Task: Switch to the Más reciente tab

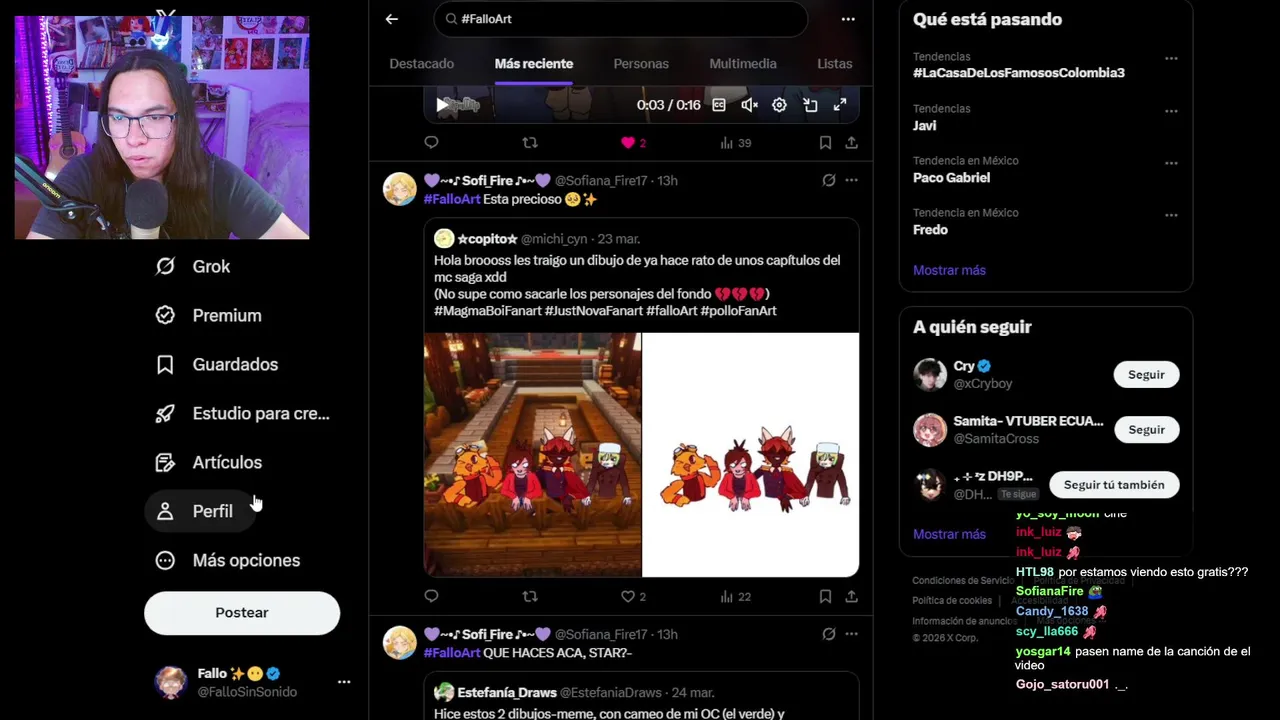Action: tap(534, 64)
